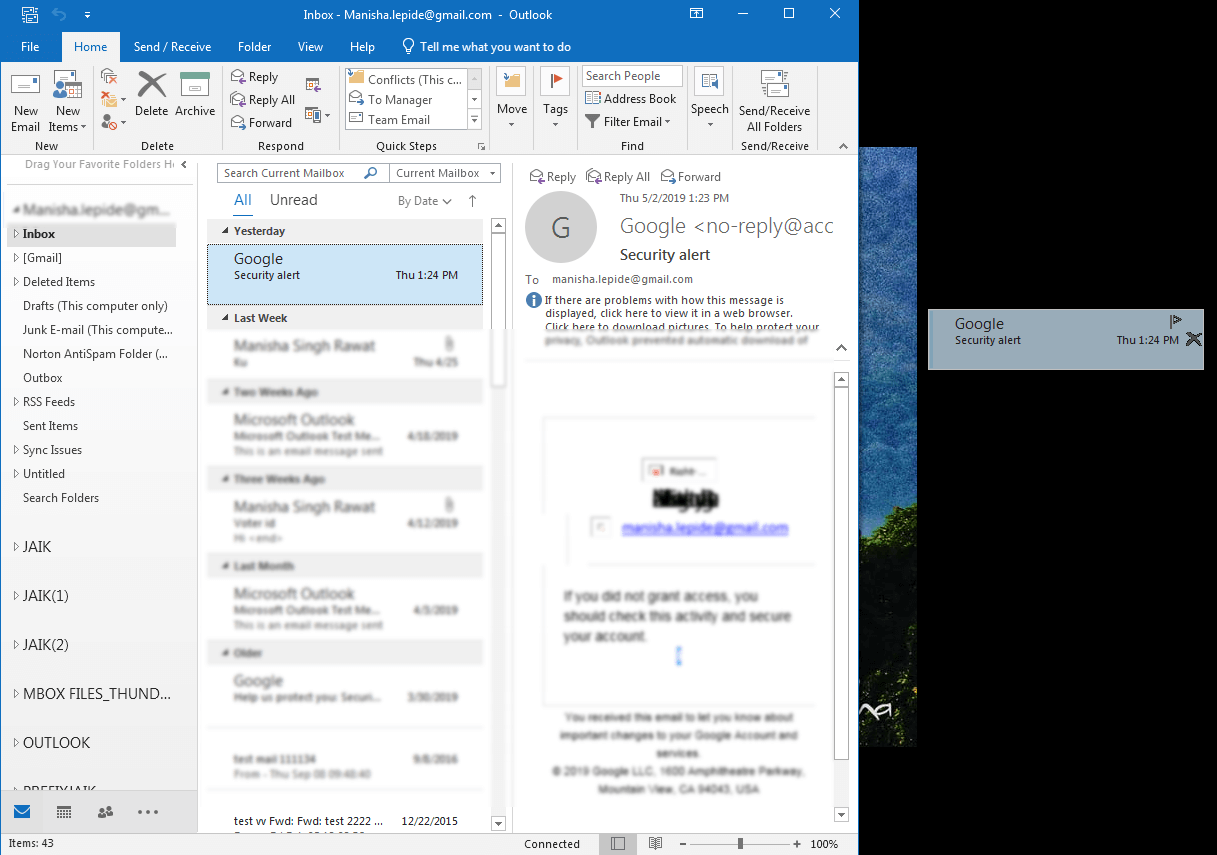Open the New Items menu
The width and height of the screenshot is (1217, 855).
[67, 102]
